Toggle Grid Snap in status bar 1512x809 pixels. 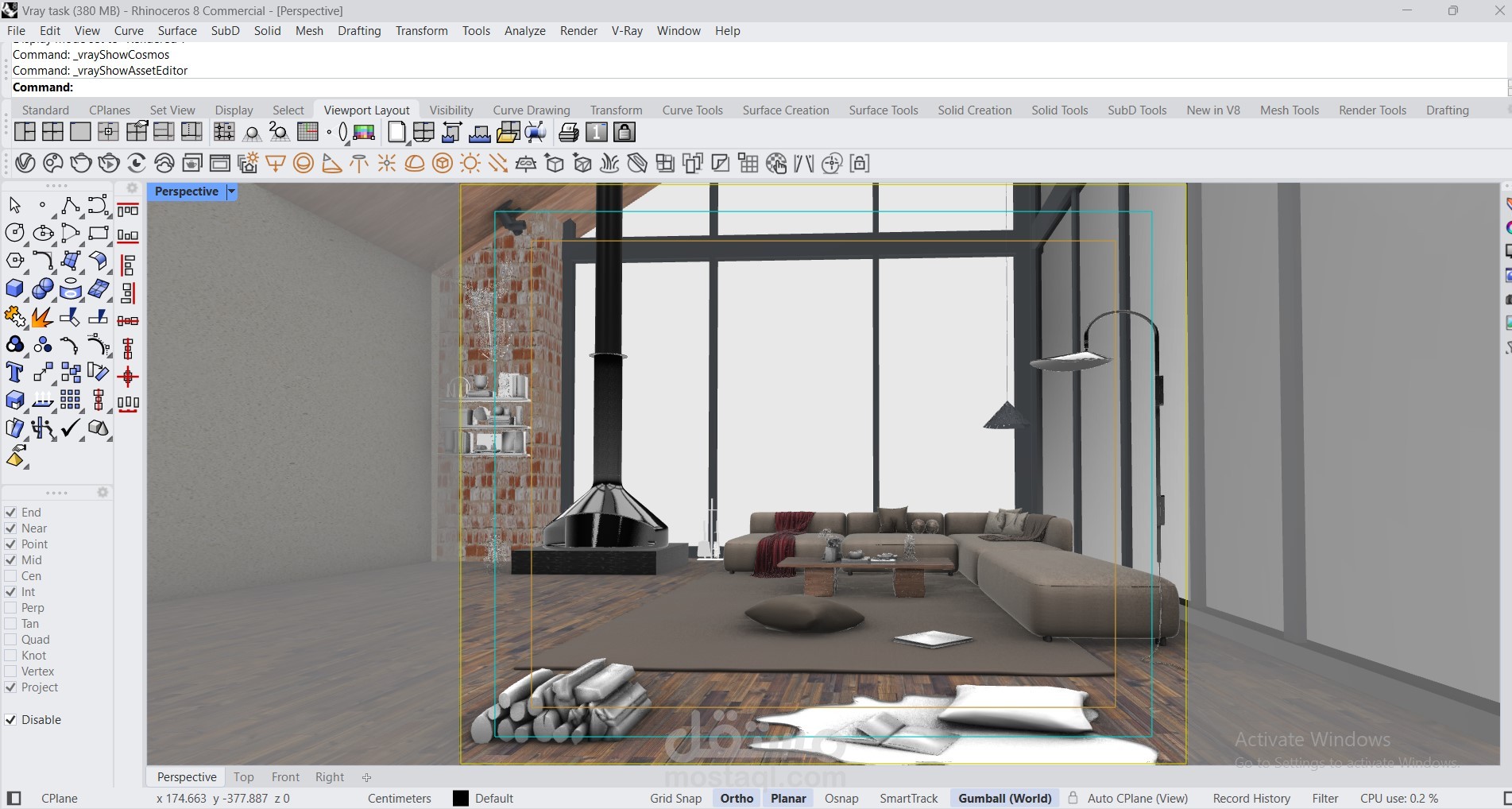coord(676,799)
